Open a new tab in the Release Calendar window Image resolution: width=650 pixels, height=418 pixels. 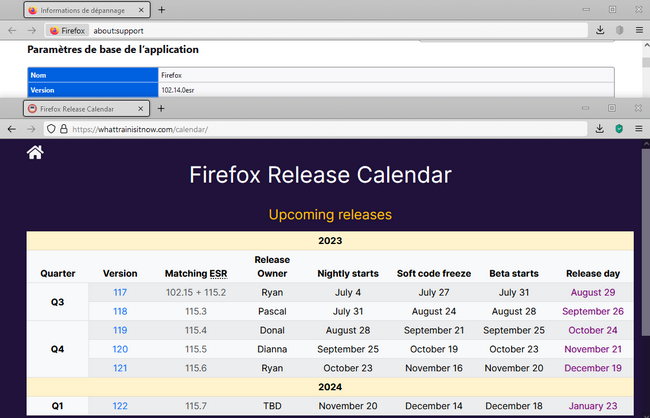pos(161,108)
